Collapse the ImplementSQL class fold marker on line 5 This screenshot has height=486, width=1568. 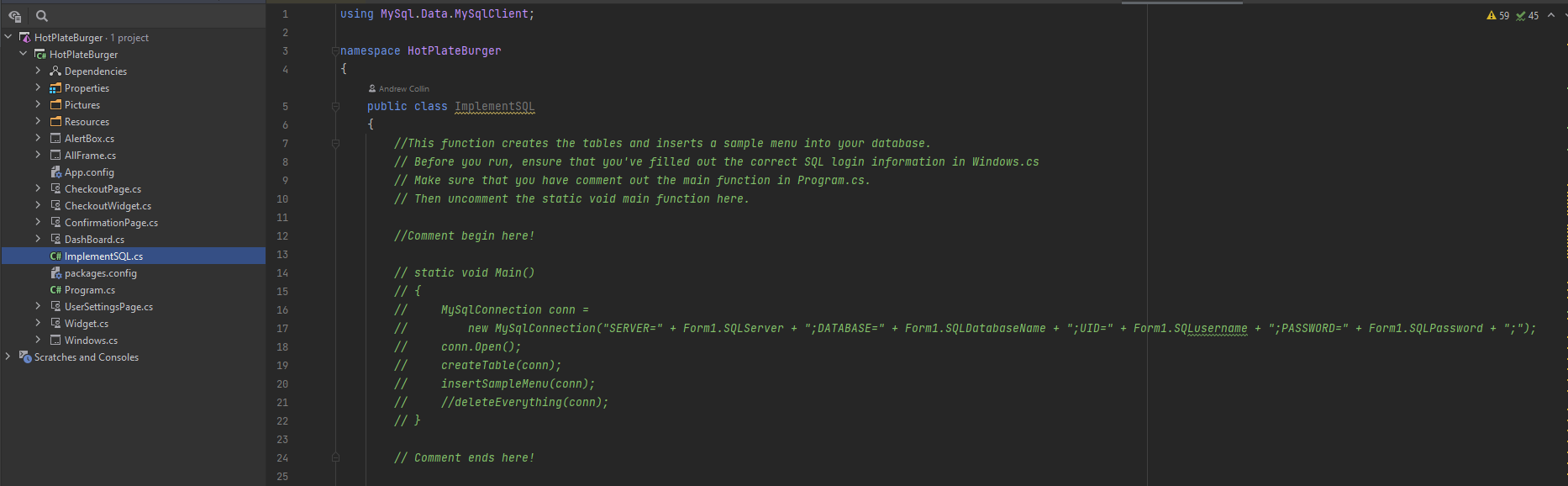click(x=335, y=107)
